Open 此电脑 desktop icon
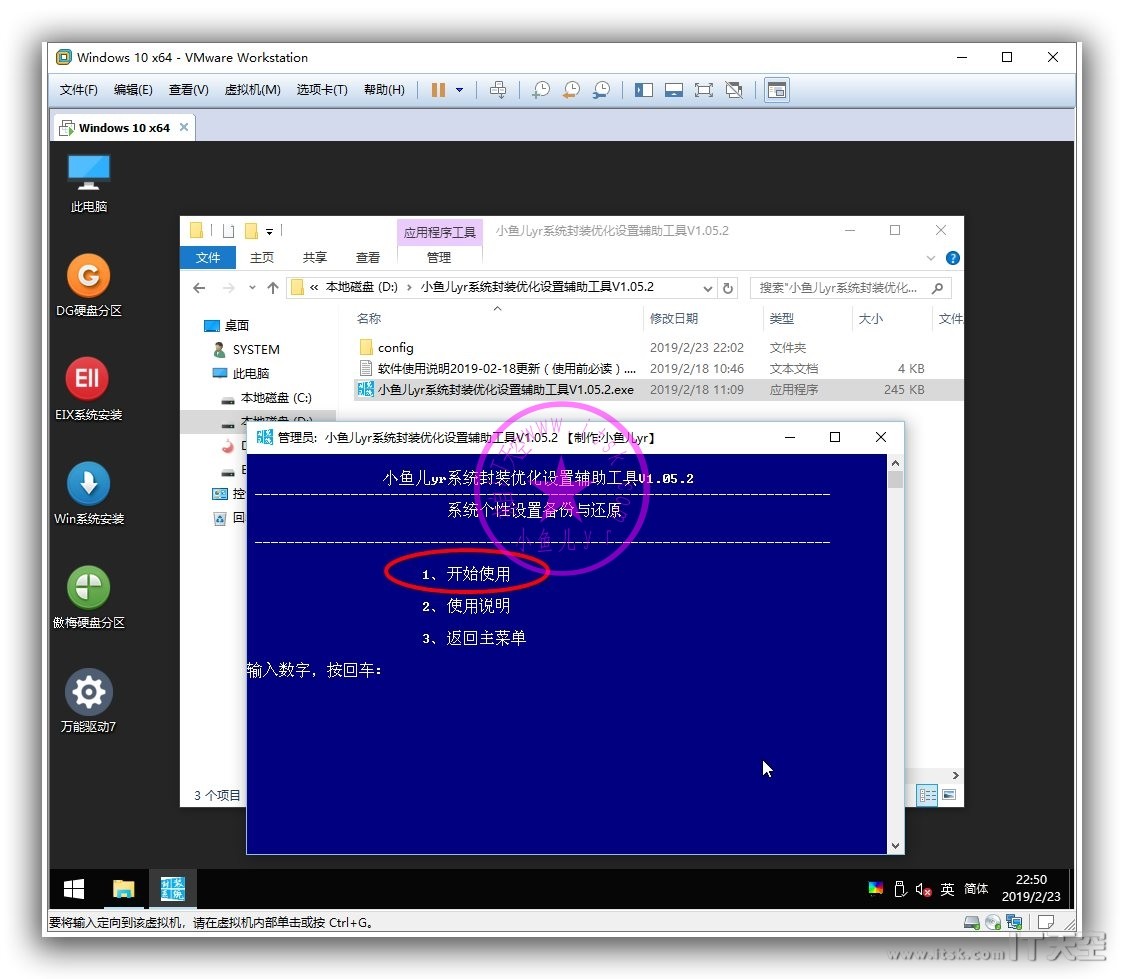 pos(88,183)
